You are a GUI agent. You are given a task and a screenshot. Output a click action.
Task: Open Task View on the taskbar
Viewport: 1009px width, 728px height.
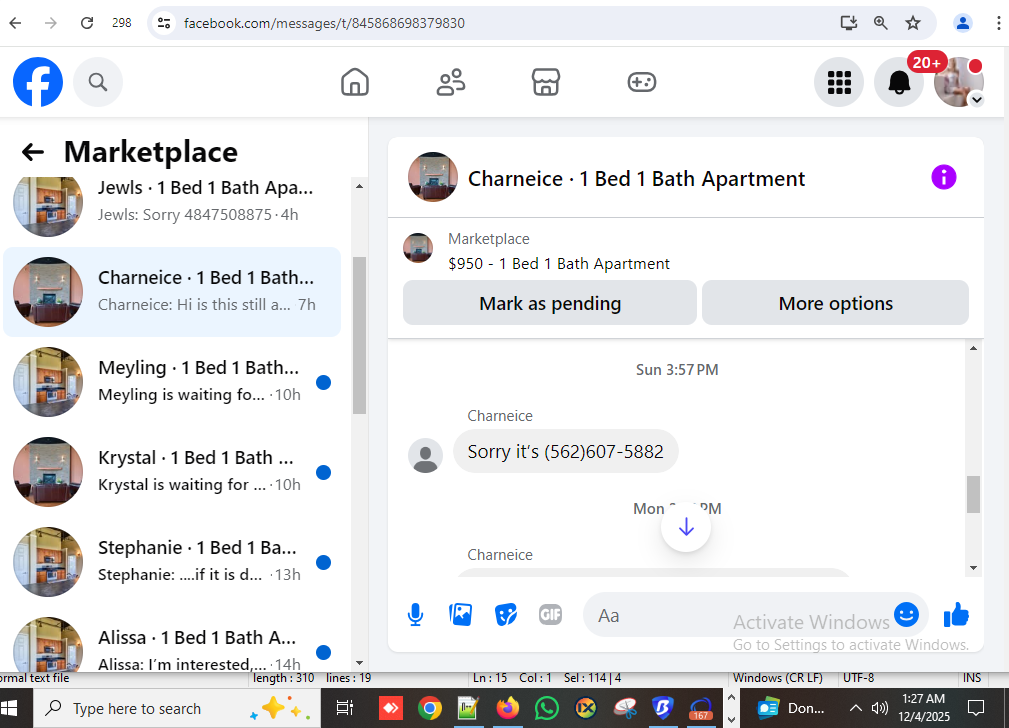tap(345, 708)
